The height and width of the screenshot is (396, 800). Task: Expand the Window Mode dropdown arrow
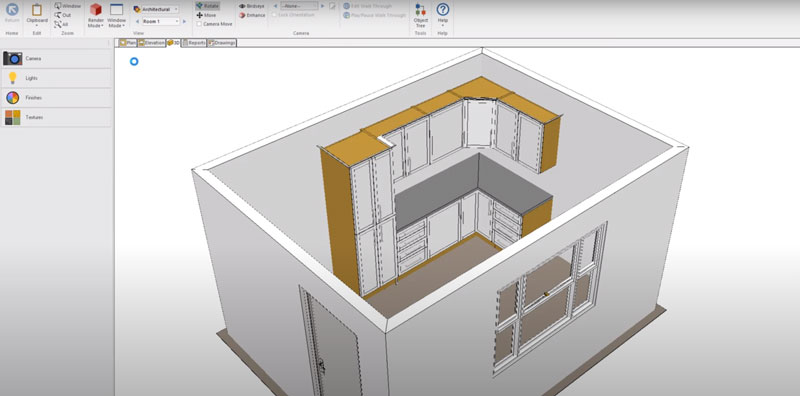123,26
